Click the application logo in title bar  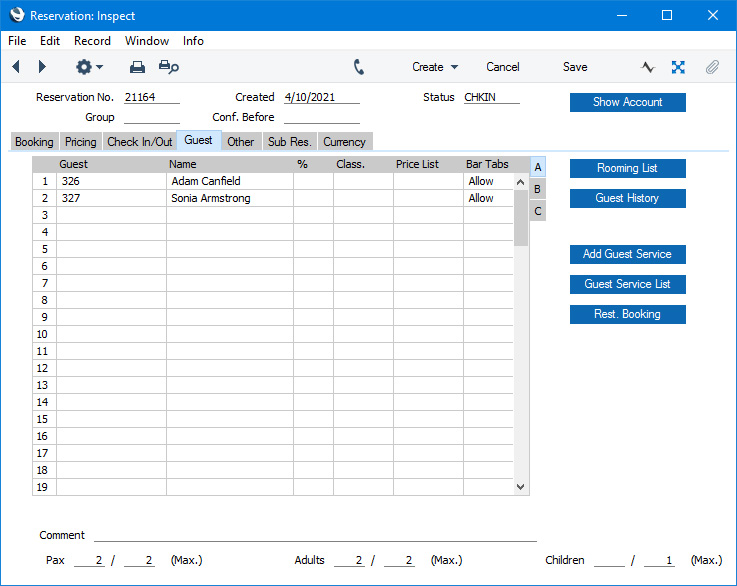(17, 15)
